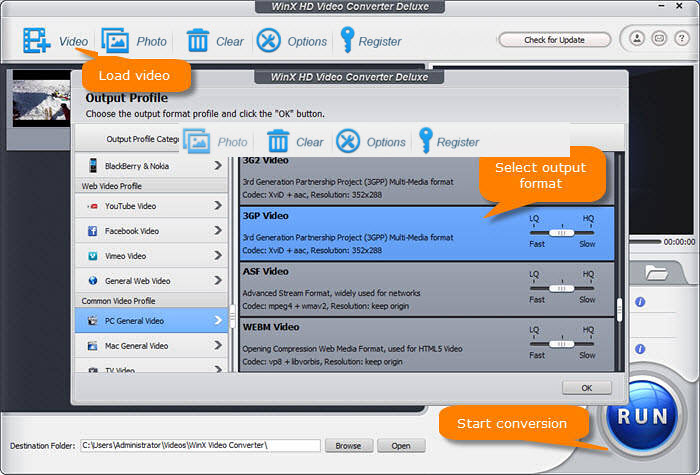The width and height of the screenshot is (700, 475).
Task: Click the PC General Video category icon
Action: 92,321
